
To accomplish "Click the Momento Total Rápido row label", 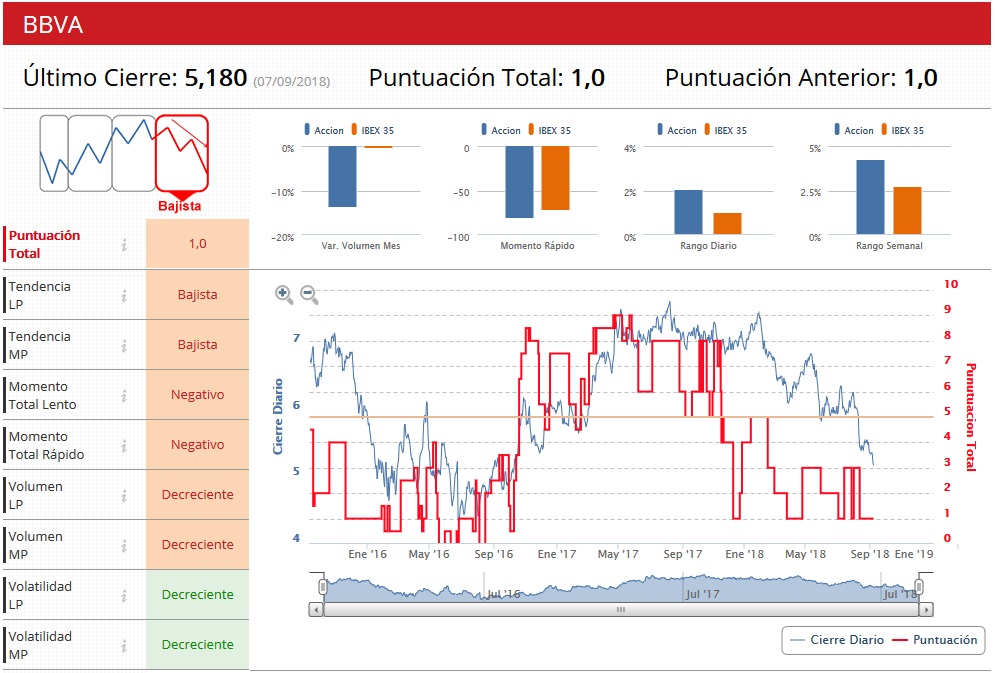I will pos(46,445).
